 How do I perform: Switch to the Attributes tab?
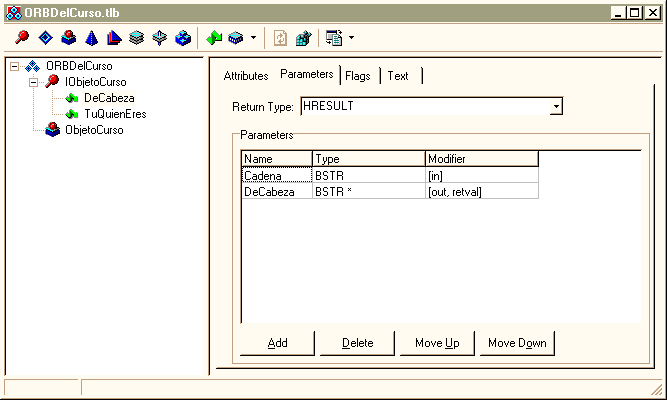(246, 76)
